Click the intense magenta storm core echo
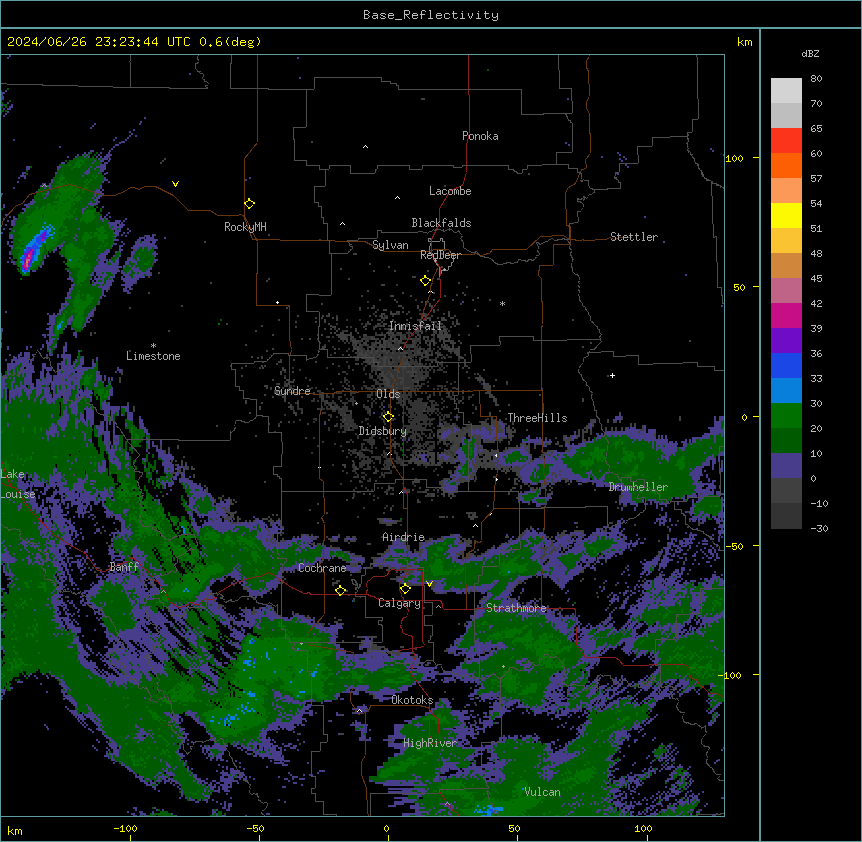Viewport: 862px width, 842px height. coord(28,259)
